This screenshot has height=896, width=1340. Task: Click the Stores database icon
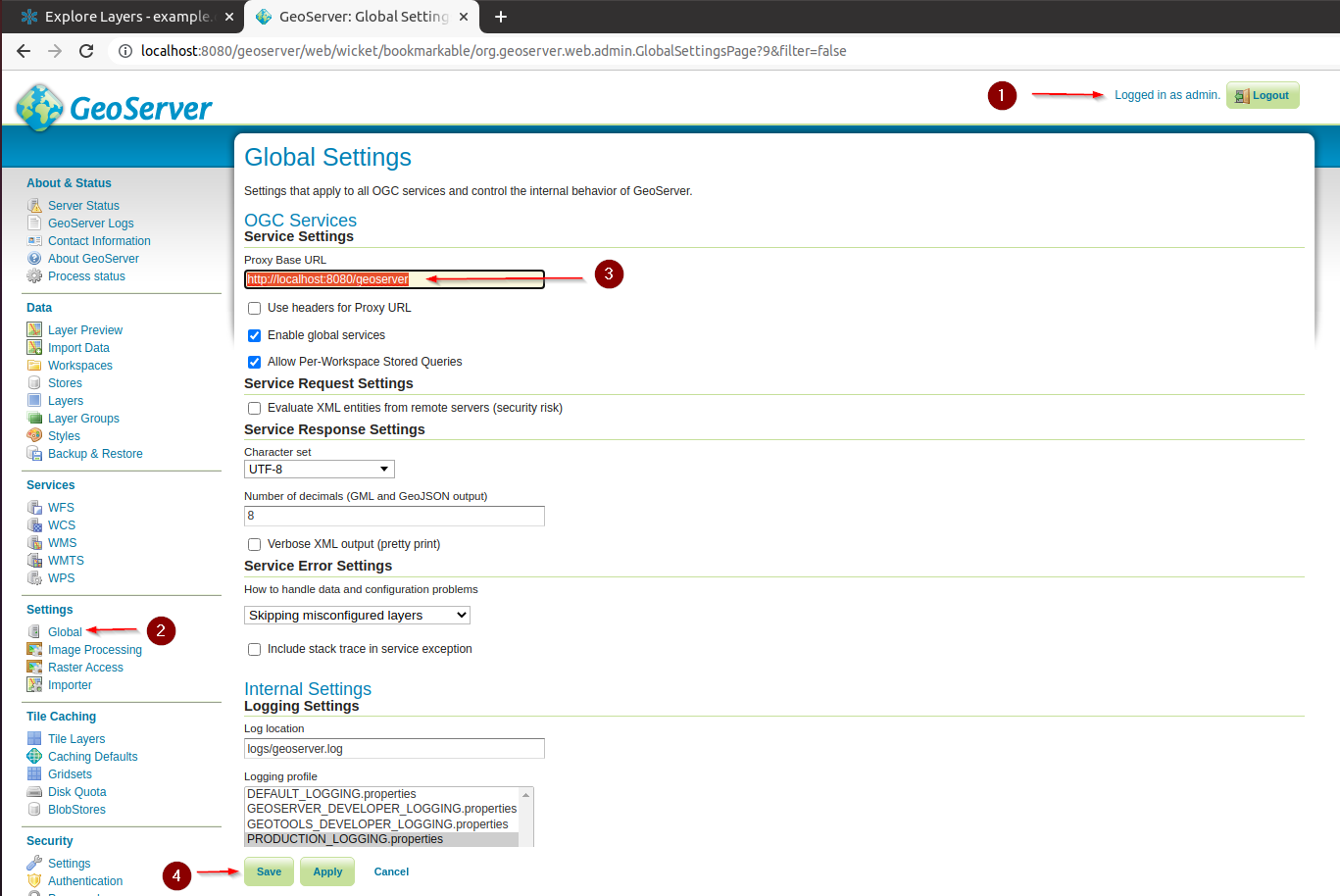coord(34,383)
